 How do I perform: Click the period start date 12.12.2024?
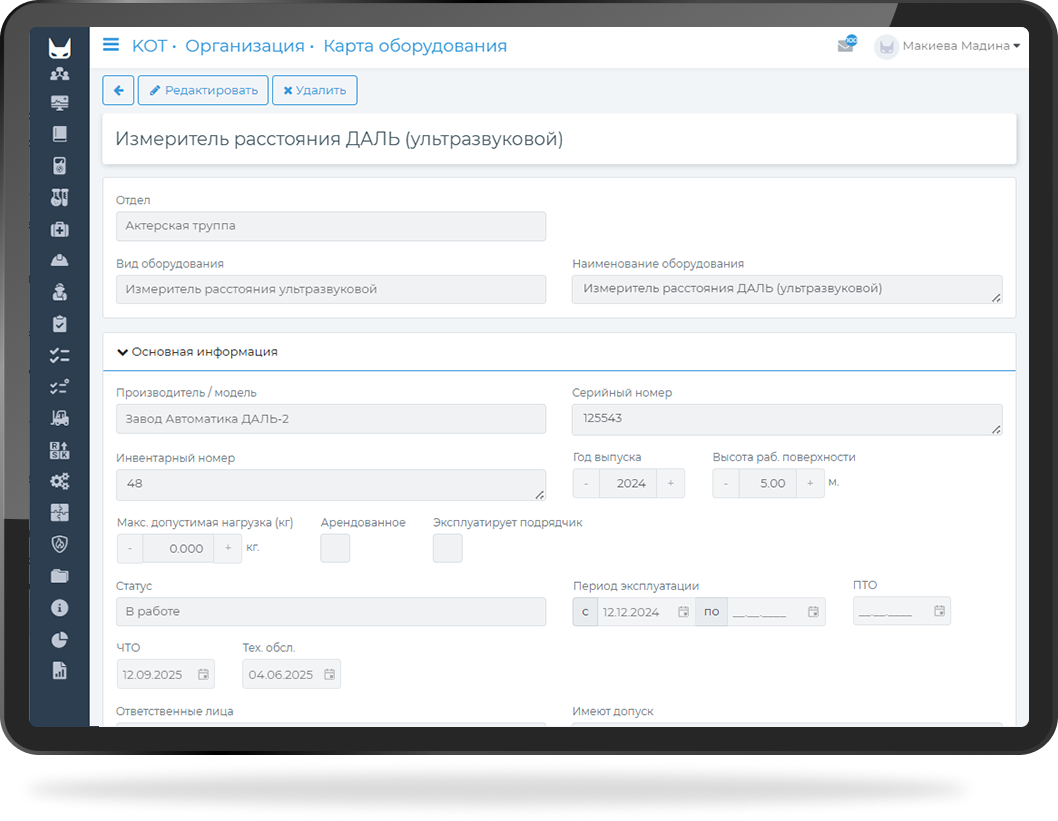tap(646, 612)
